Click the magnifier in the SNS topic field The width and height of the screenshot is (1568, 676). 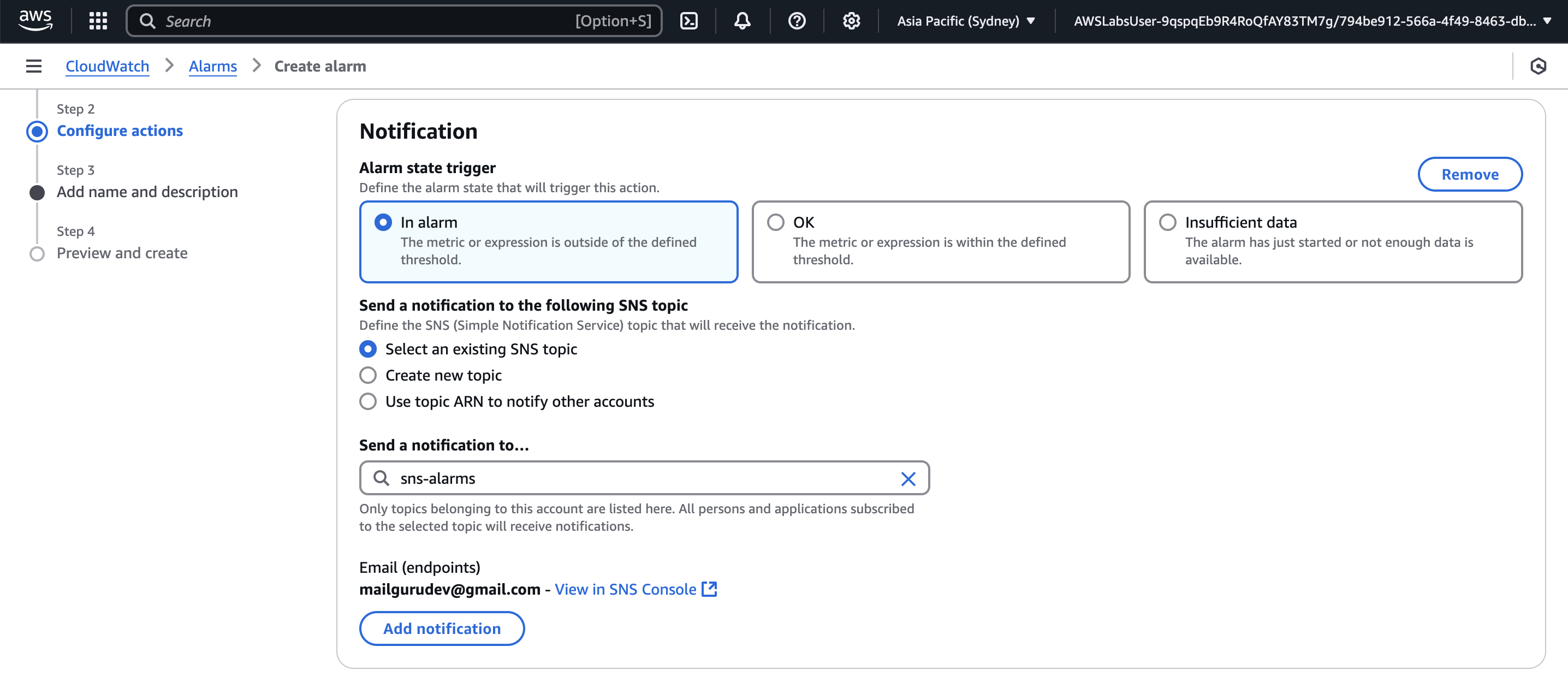[381, 478]
